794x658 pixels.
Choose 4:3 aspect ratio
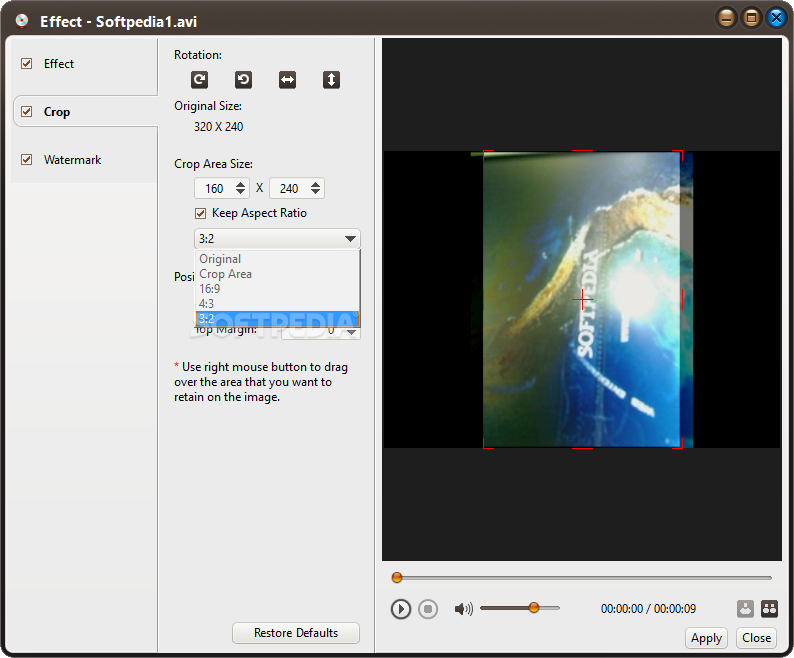click(277, 304)
